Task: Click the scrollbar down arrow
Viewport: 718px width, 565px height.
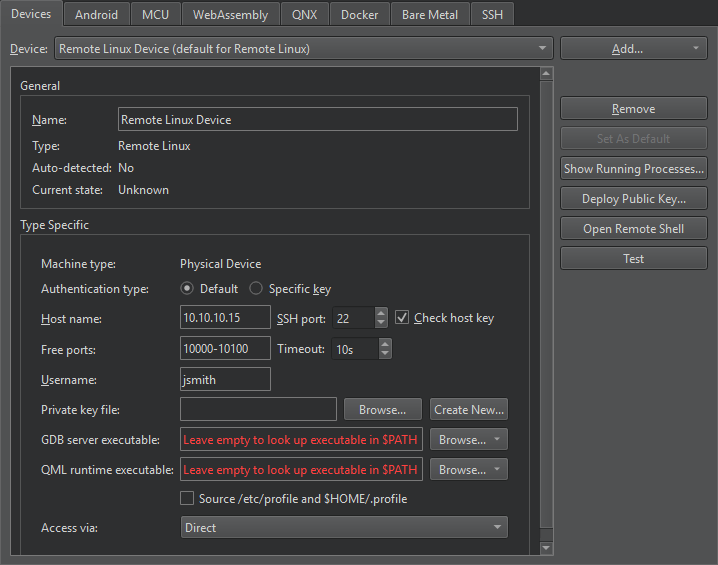Action: [546, 548]
